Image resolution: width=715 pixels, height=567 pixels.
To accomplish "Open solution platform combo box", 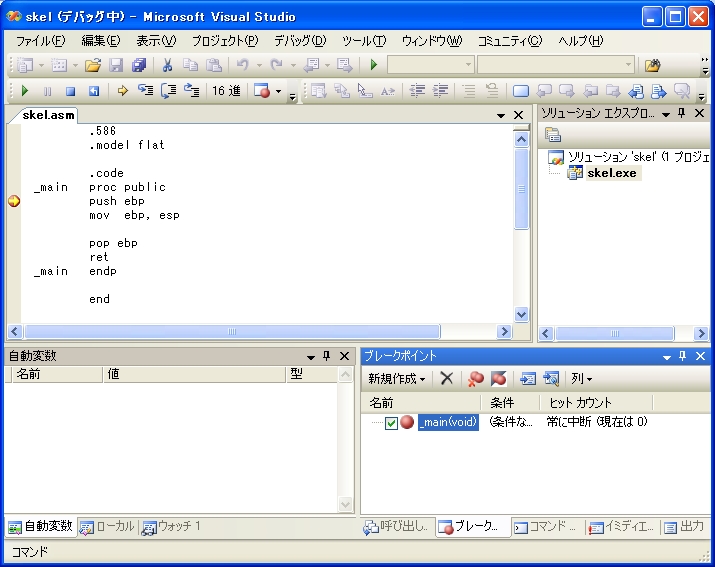I will click(x=556, y=65).
